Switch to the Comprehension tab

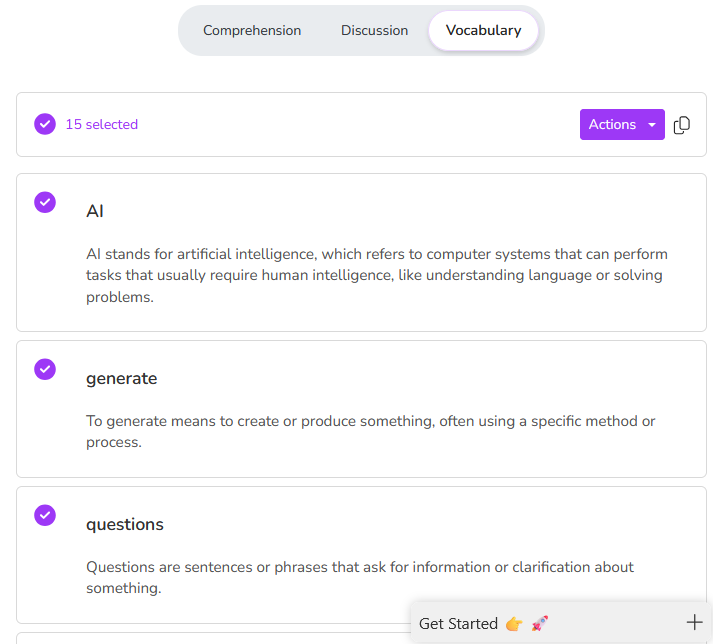click(252, 31)
